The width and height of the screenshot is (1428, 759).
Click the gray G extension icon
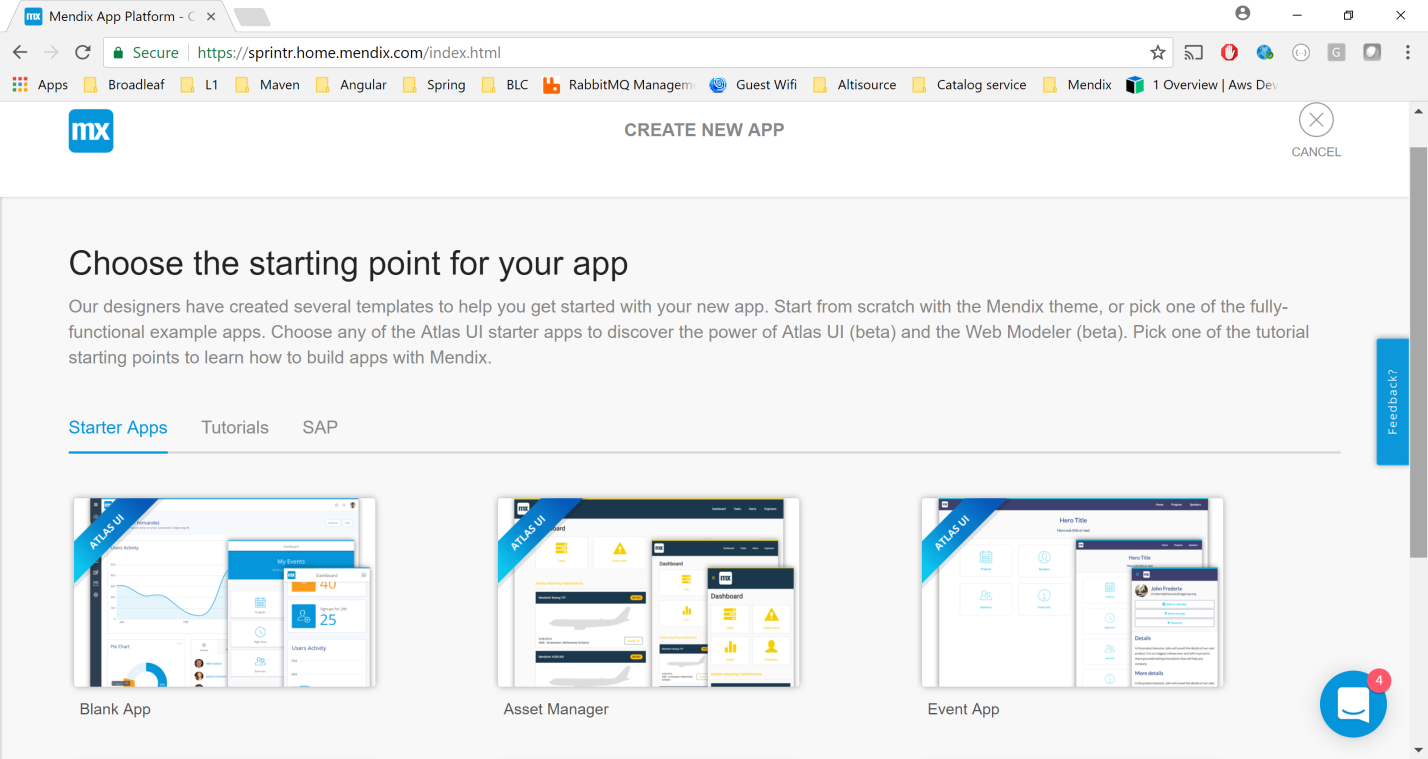click(x=1337, y=53)
